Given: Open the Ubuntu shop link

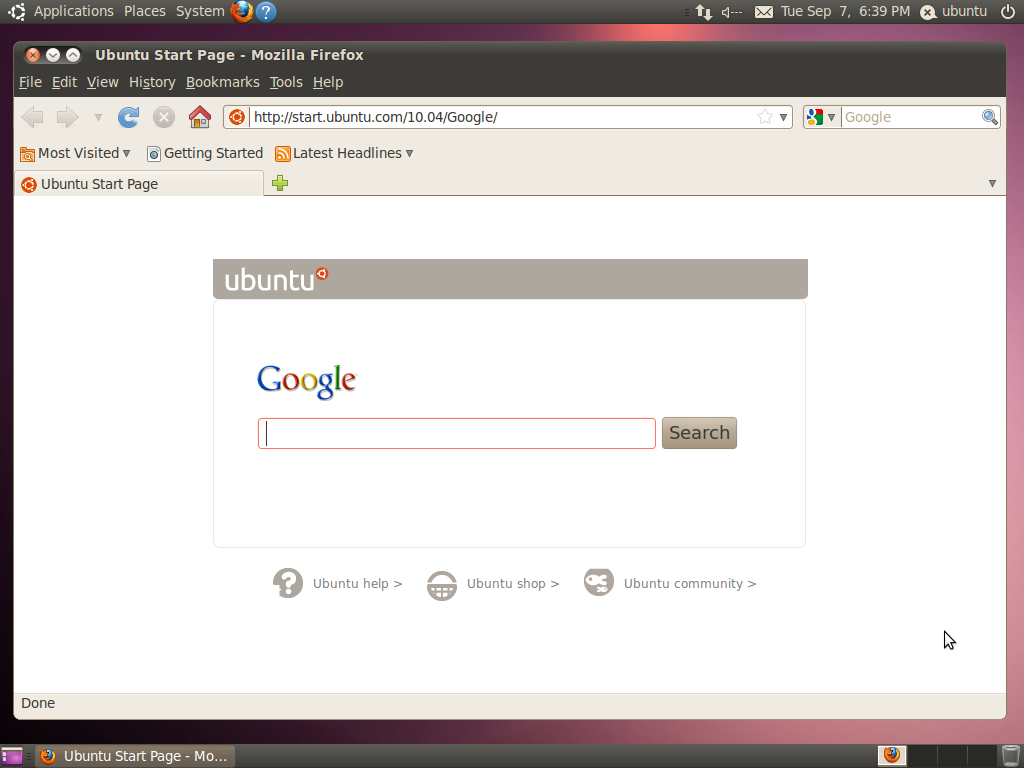Looking at the screenshot, I should click(x=513, y=584).
